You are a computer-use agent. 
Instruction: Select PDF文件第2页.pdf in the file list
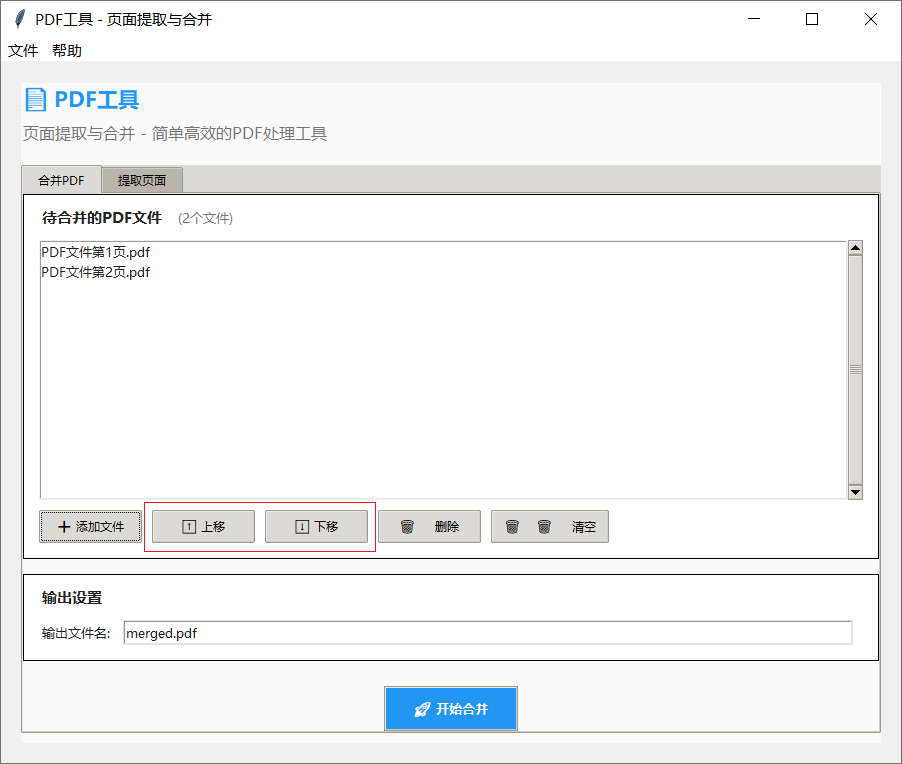coord(94,272)
